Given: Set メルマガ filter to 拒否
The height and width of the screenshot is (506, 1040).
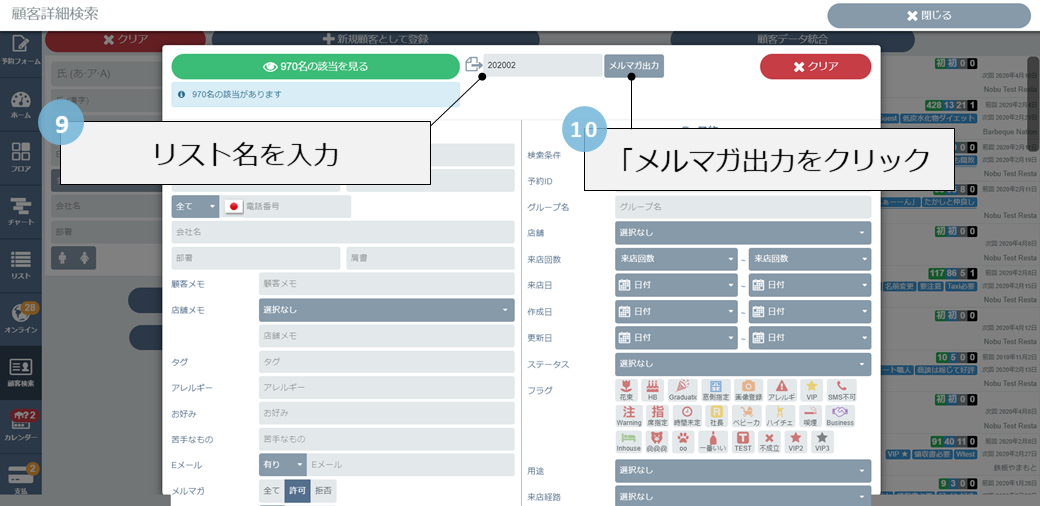Looking at the screenshot, I should 323,491.
